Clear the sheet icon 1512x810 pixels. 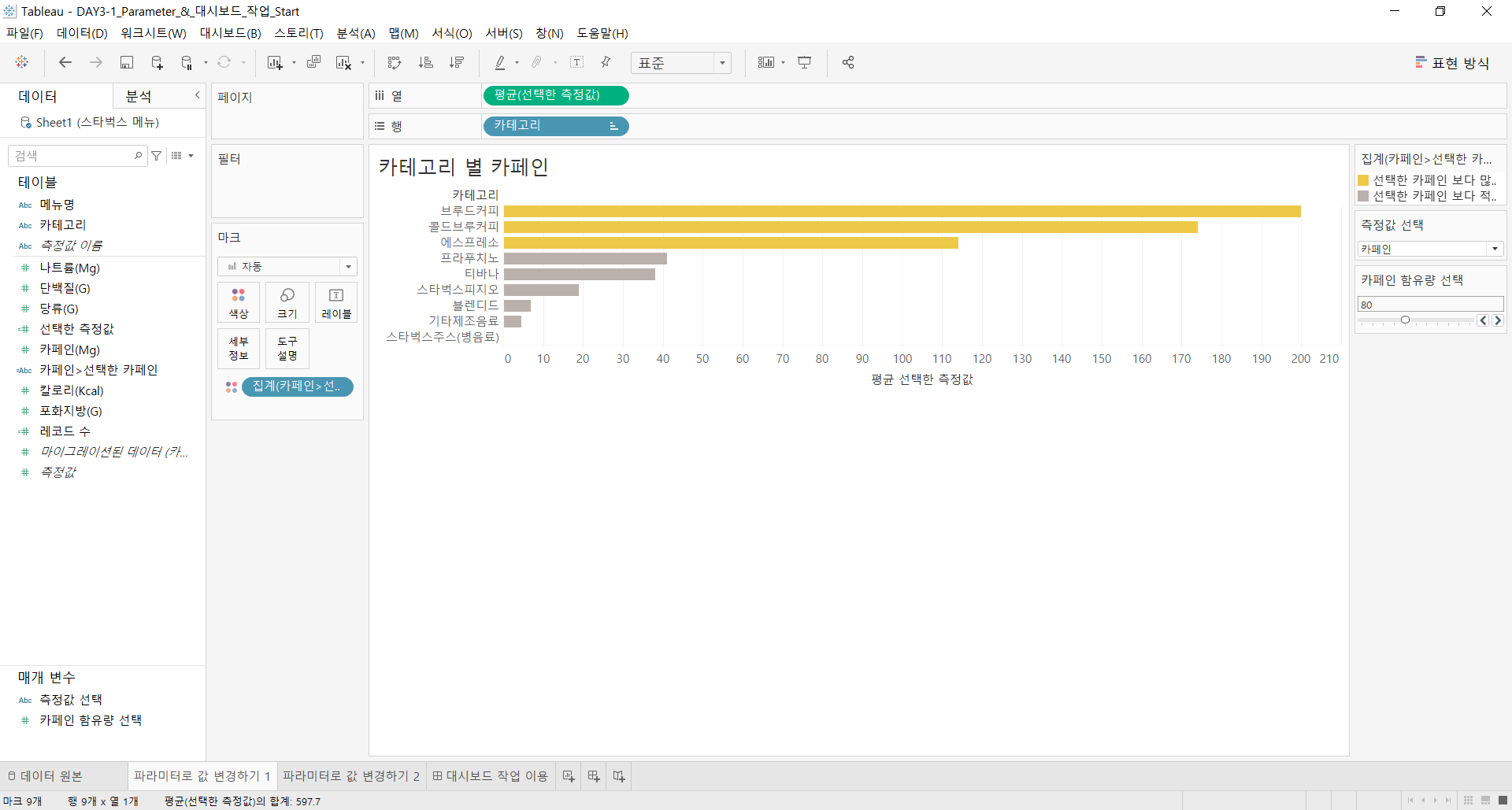tap(344, 62)
